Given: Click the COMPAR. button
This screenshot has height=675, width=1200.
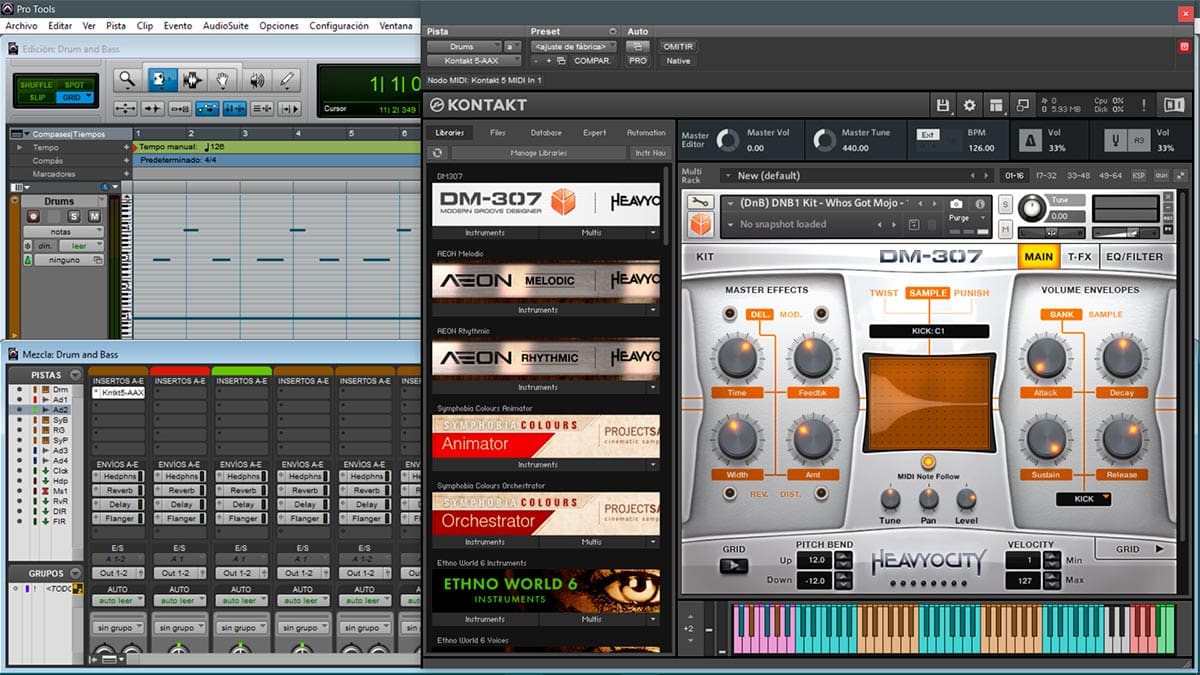Looking at the screenshot, I should point(592,61).
